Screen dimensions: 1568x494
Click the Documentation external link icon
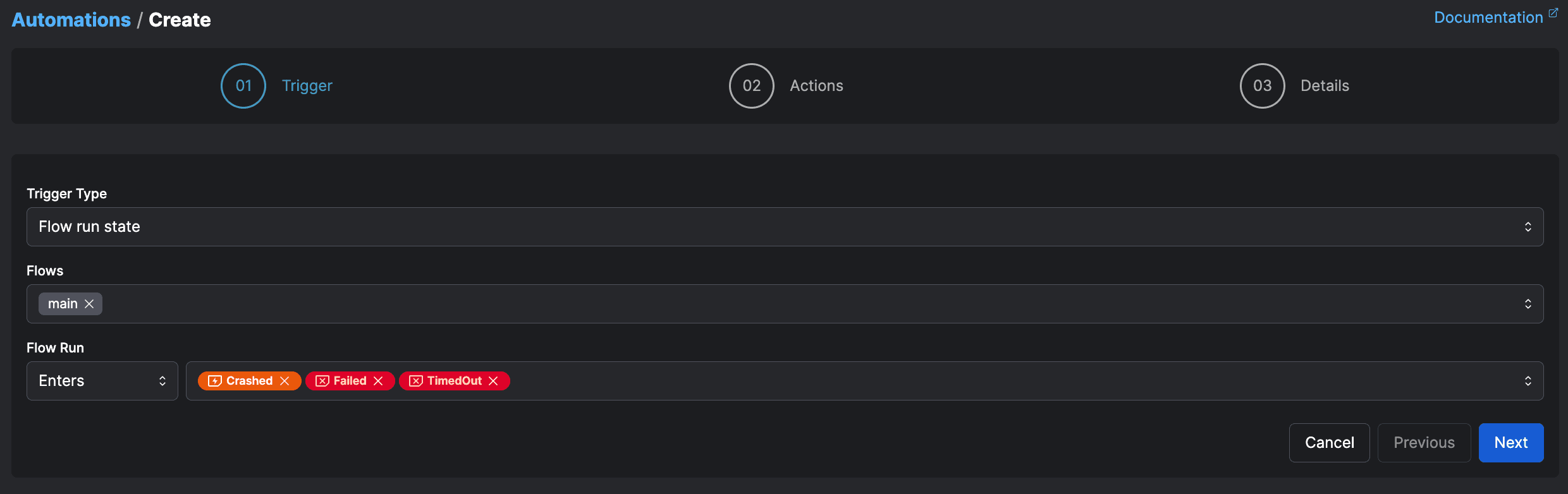pyautogui.click(x=1553, y=13)
